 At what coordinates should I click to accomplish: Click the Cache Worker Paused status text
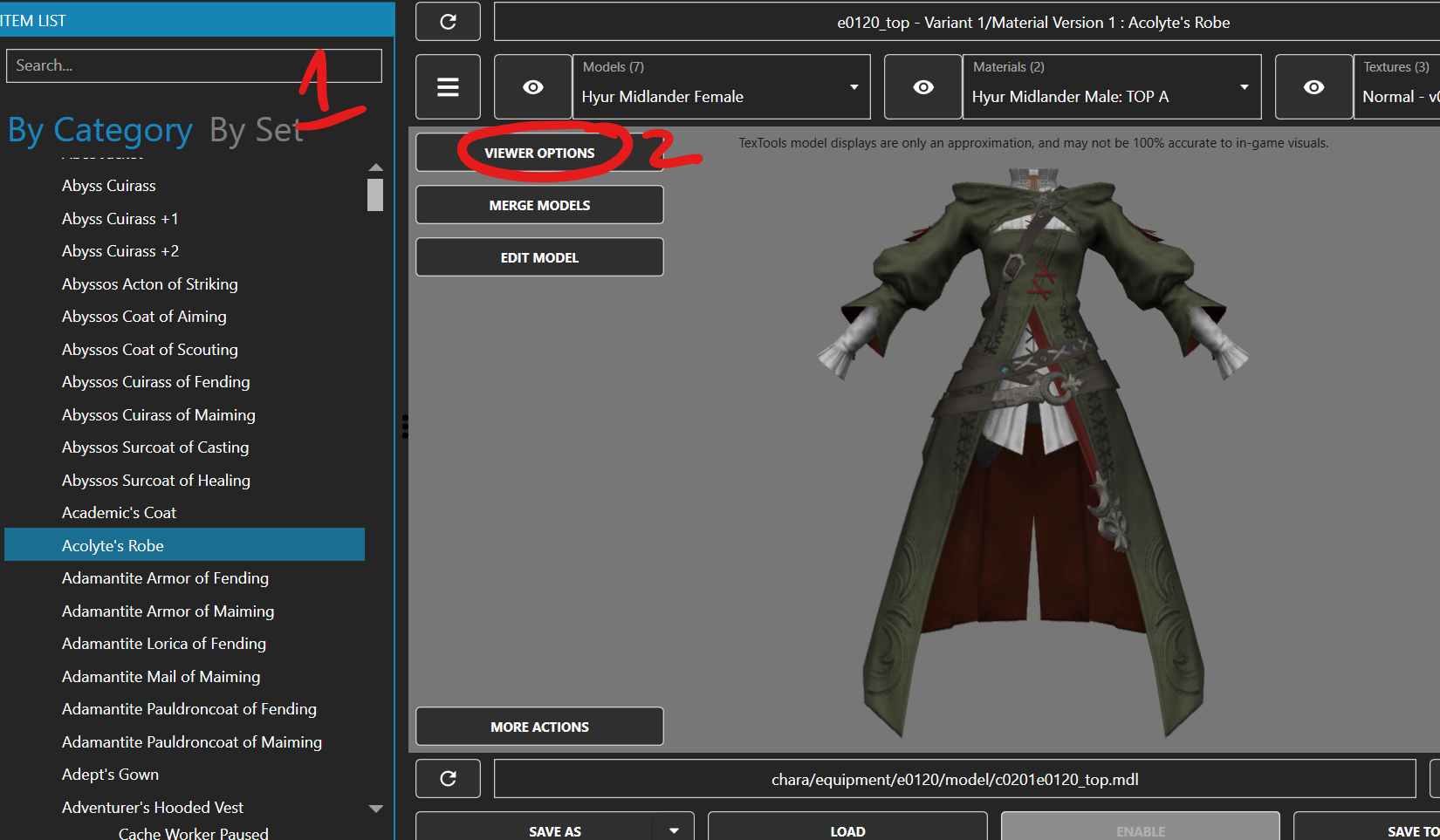point(194,833)
